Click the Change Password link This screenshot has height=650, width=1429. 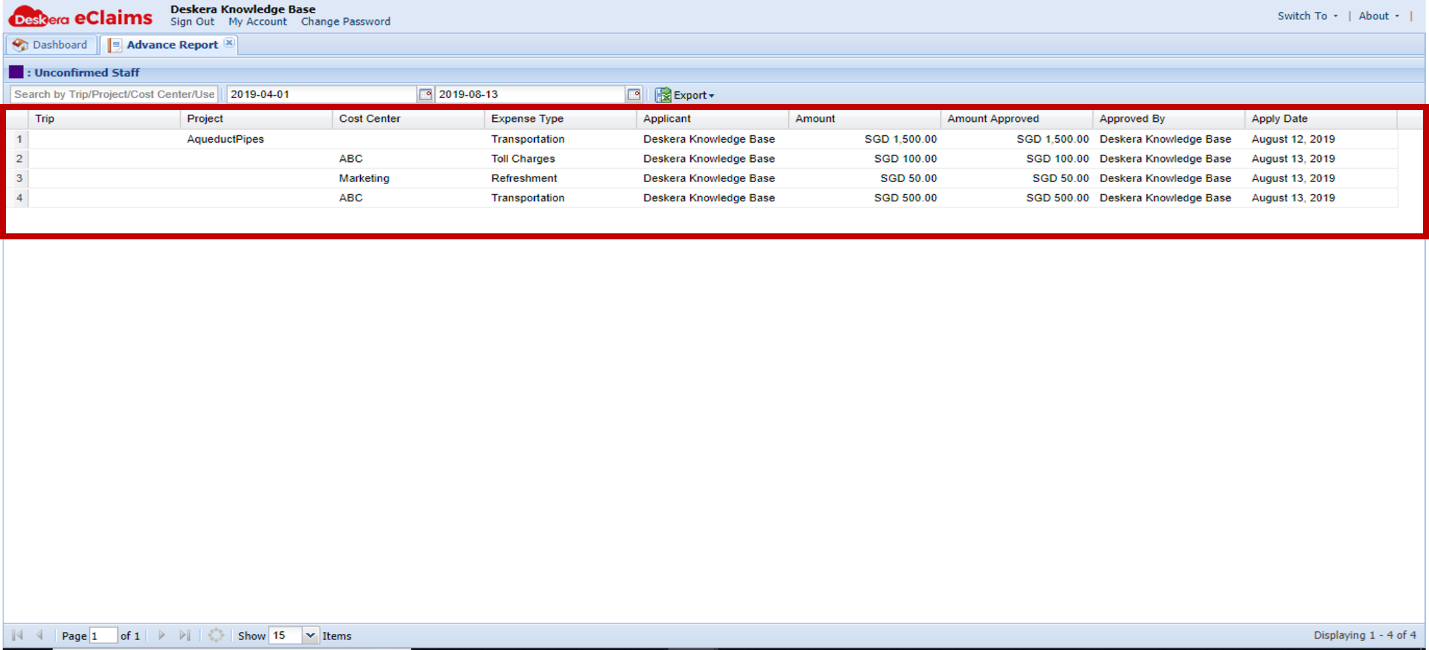click(346, 22)
